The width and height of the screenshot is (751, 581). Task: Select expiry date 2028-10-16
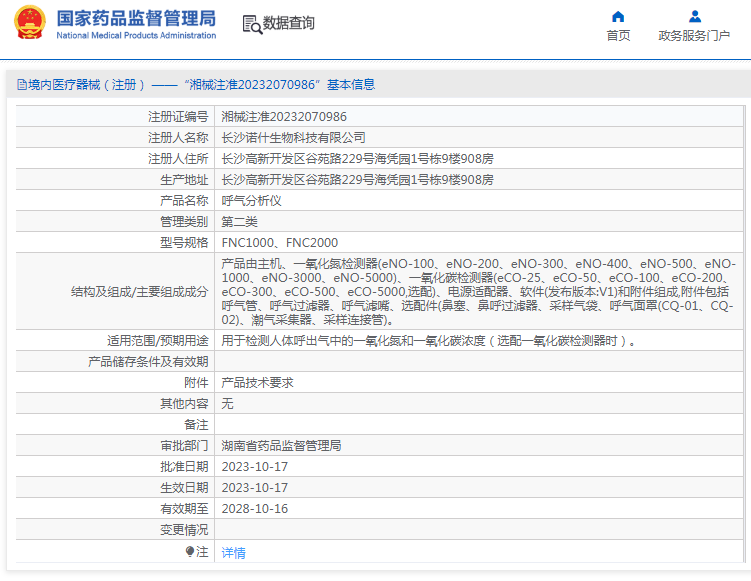(x=255, y=509)
